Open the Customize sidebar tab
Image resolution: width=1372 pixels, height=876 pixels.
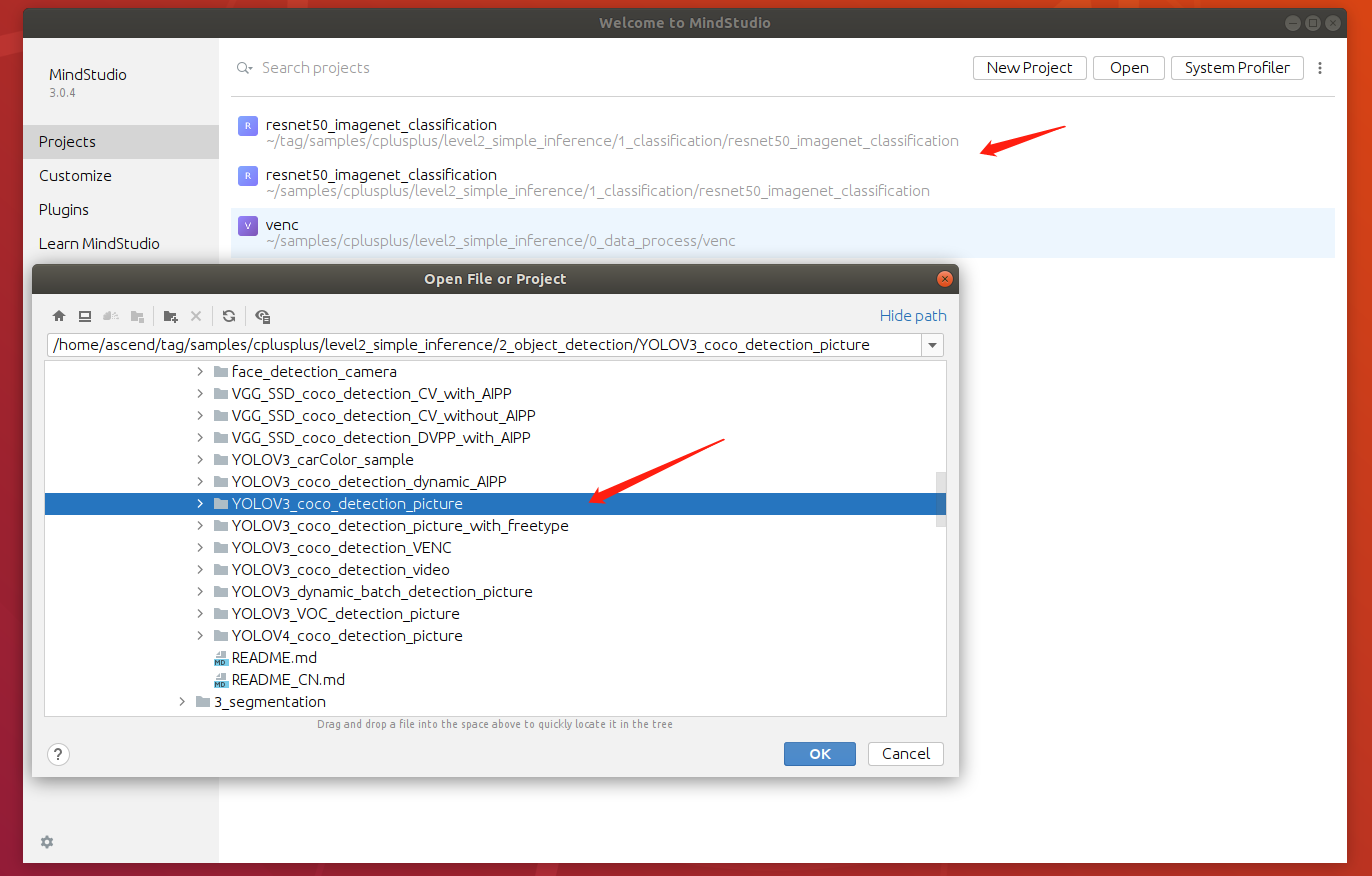tap(121, 176)
